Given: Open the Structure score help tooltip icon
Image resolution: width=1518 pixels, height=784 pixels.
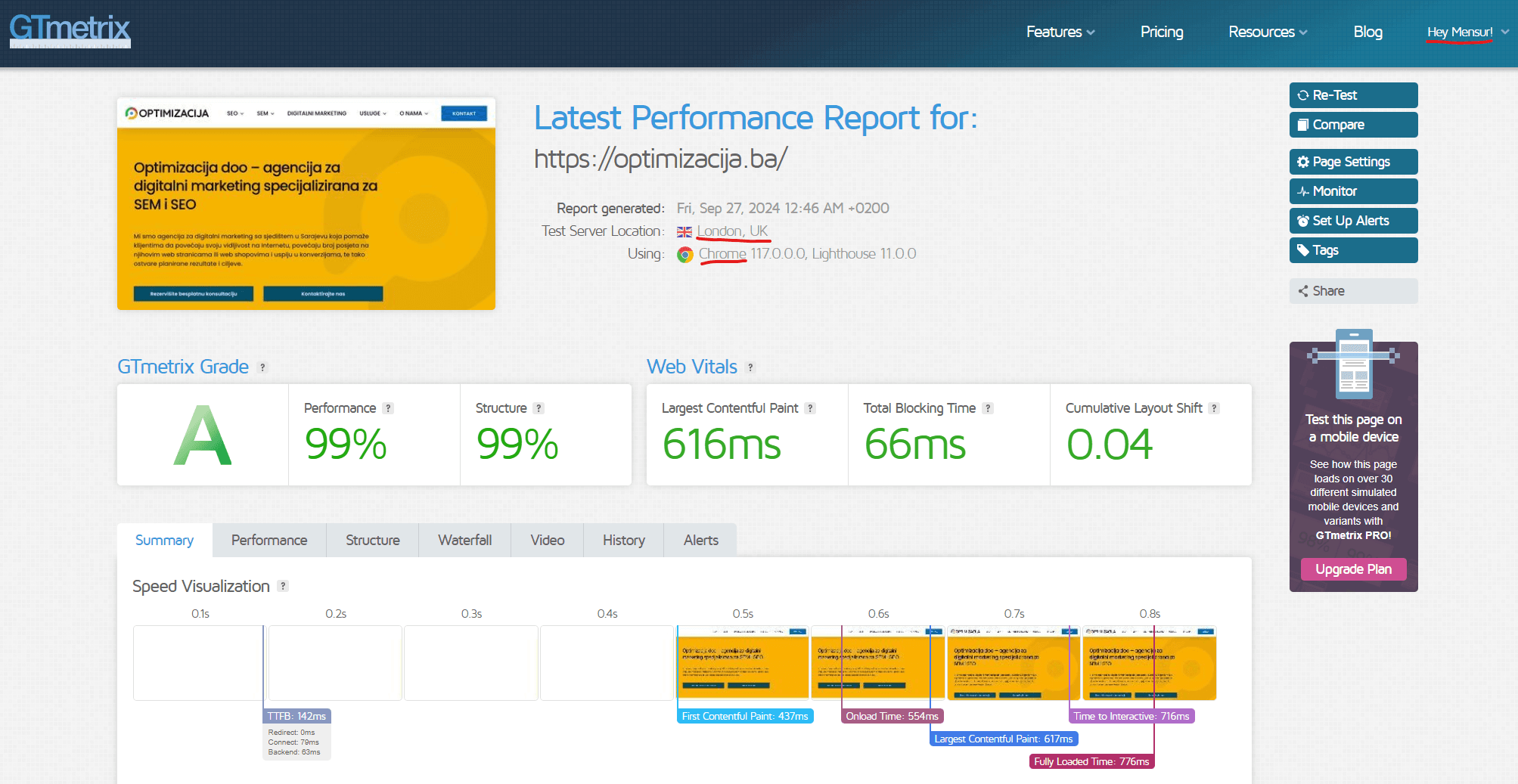Looking at the screenshot, I should point(539,408).
